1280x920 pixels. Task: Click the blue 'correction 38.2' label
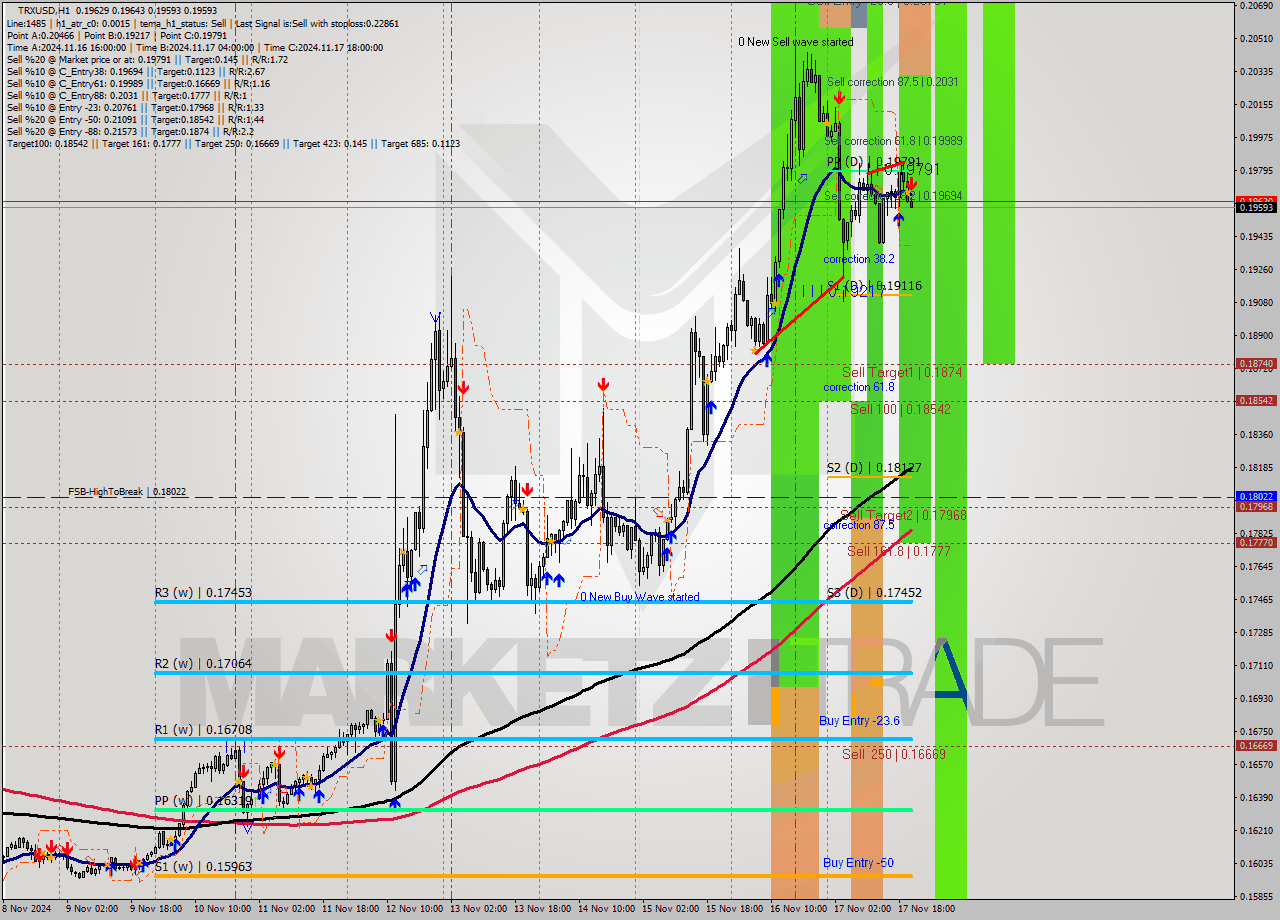coord(859,259)
